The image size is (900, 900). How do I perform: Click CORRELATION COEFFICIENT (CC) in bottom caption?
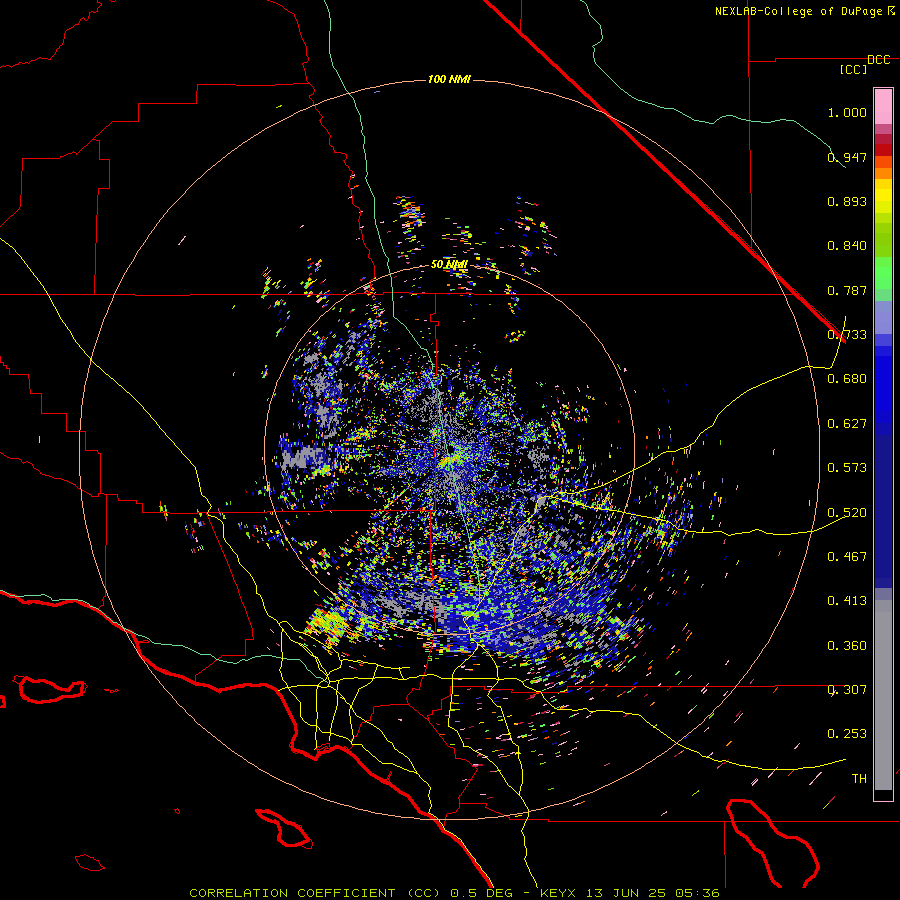click(317, 893)
